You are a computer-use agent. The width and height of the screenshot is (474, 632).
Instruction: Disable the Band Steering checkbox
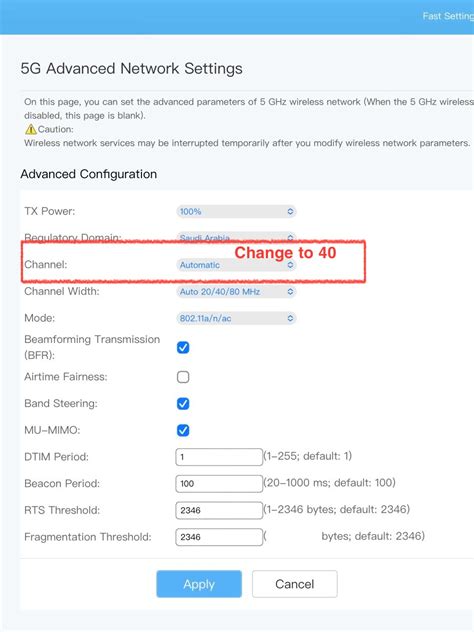point(183,403)
